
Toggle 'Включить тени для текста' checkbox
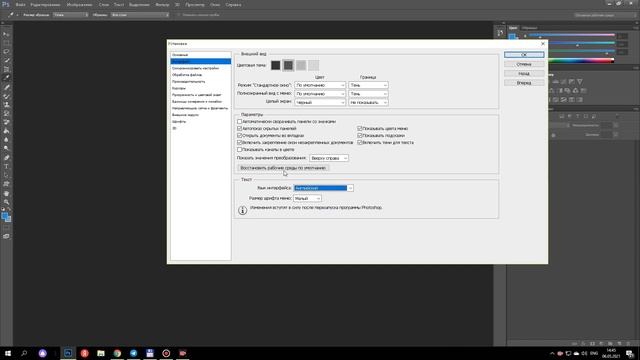coord(360,142)
